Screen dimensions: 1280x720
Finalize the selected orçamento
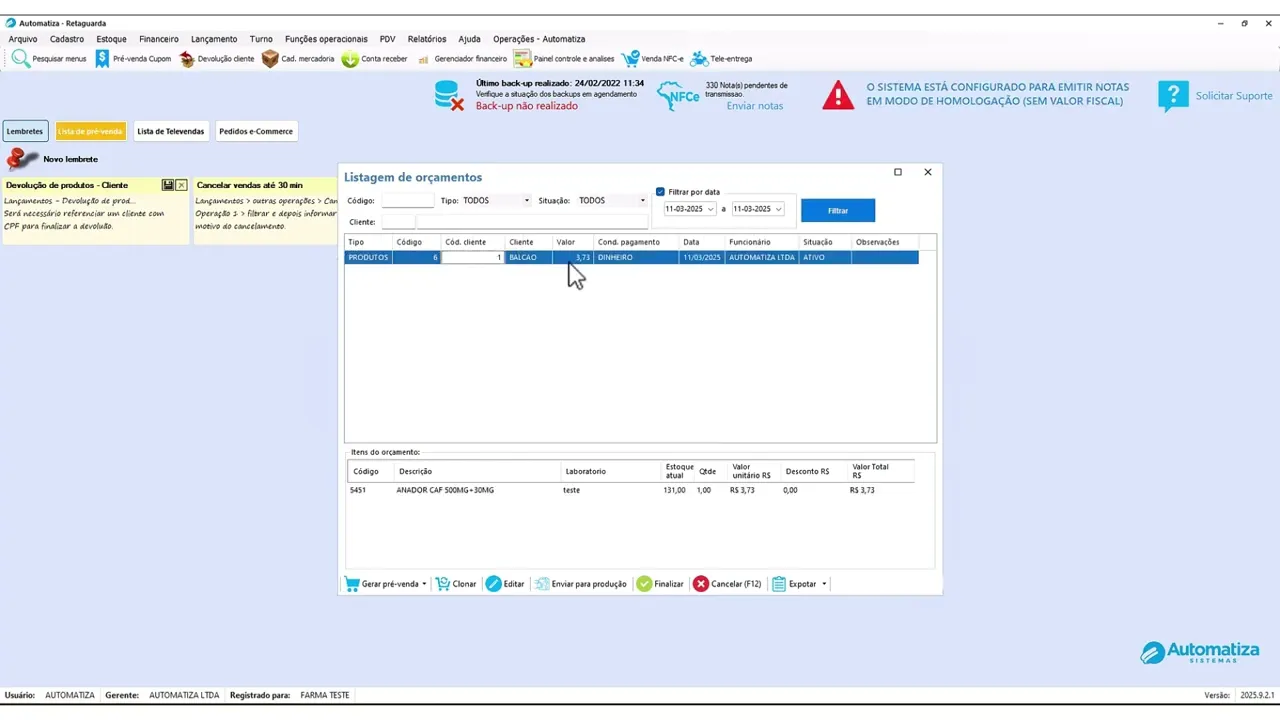[x=660, y=584]
